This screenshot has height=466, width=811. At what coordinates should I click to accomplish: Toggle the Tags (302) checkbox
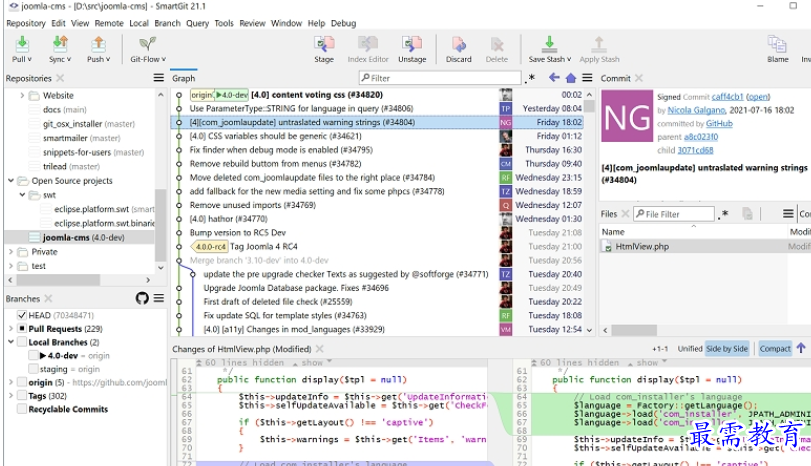tap(22, 396)
